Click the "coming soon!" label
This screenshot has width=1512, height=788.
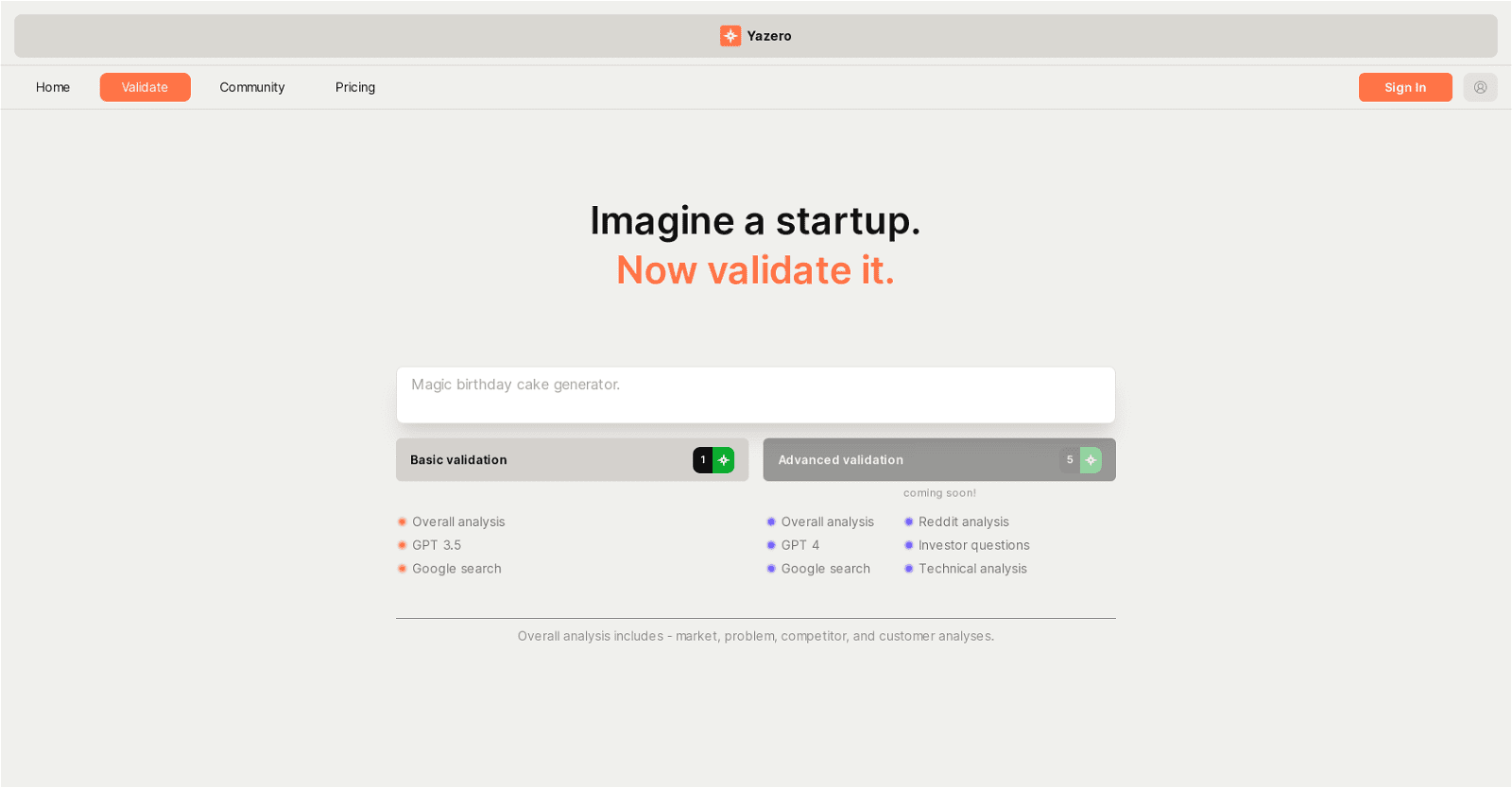pyautogui.click(x=938, y=492)
